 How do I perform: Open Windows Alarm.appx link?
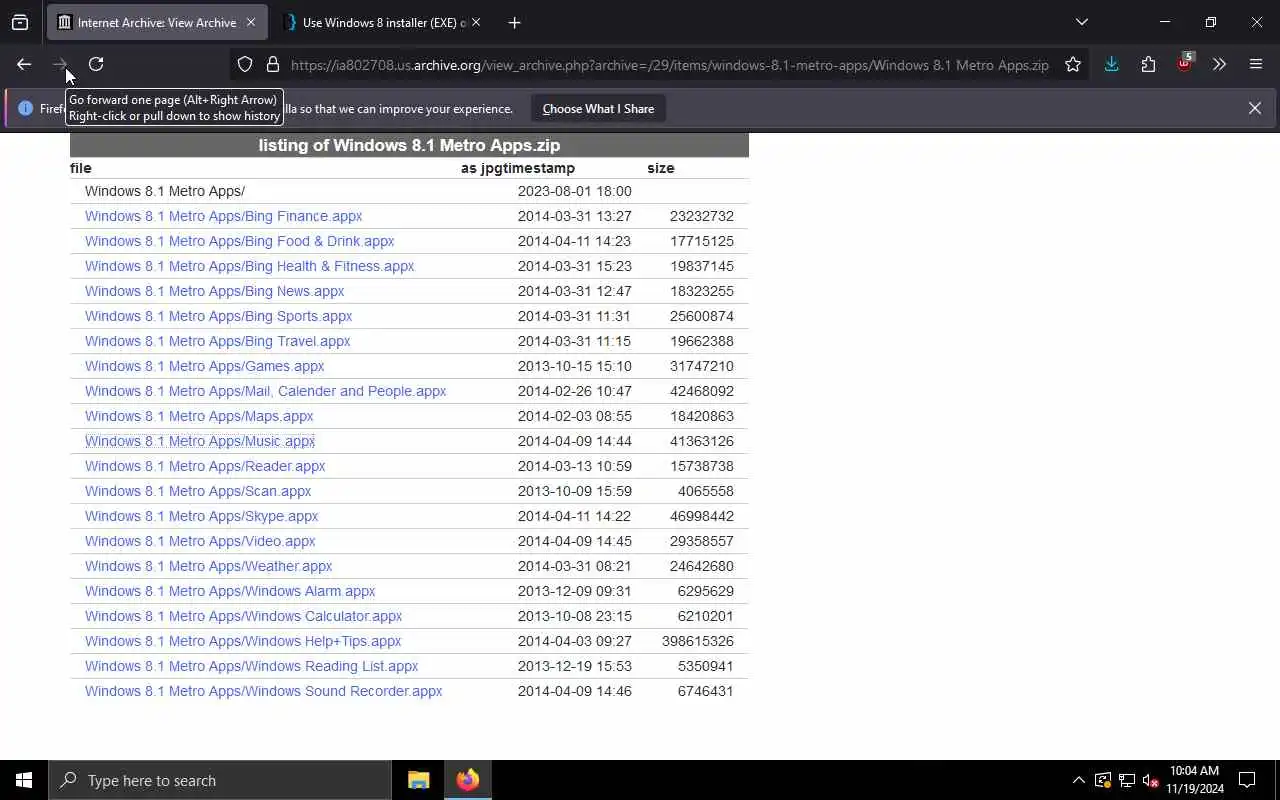coord(230,591)
